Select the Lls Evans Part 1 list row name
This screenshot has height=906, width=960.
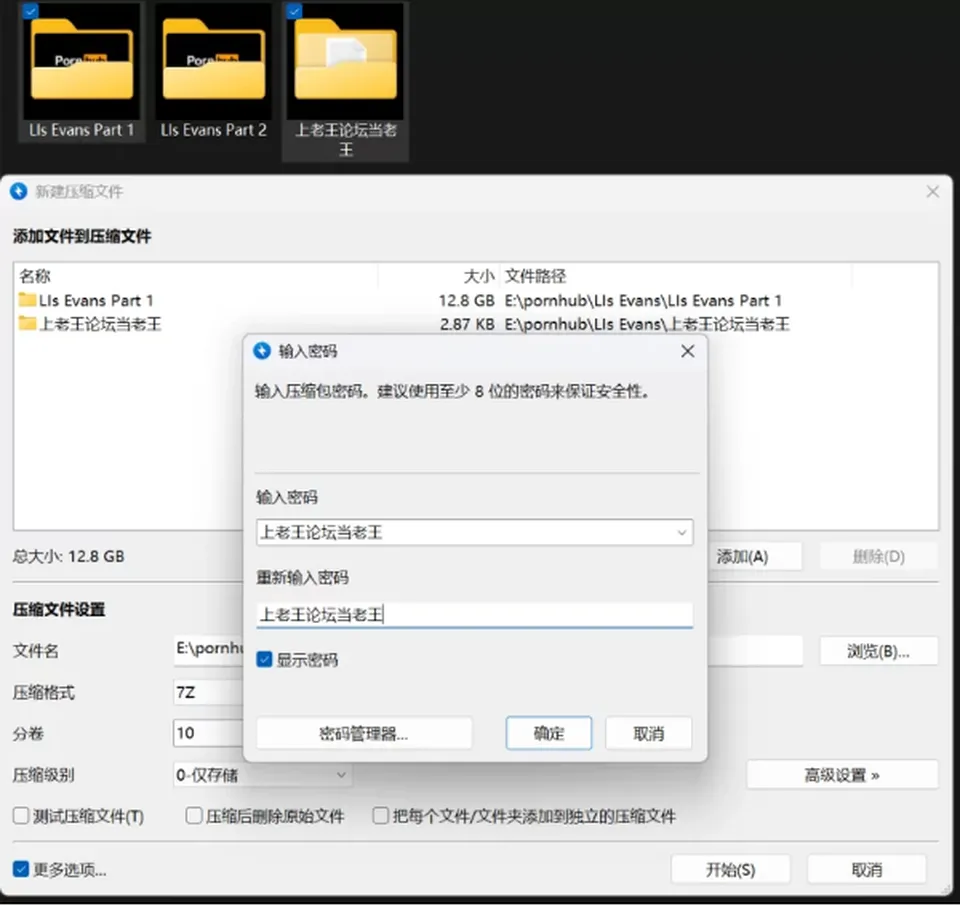click(x=96, y=301)
